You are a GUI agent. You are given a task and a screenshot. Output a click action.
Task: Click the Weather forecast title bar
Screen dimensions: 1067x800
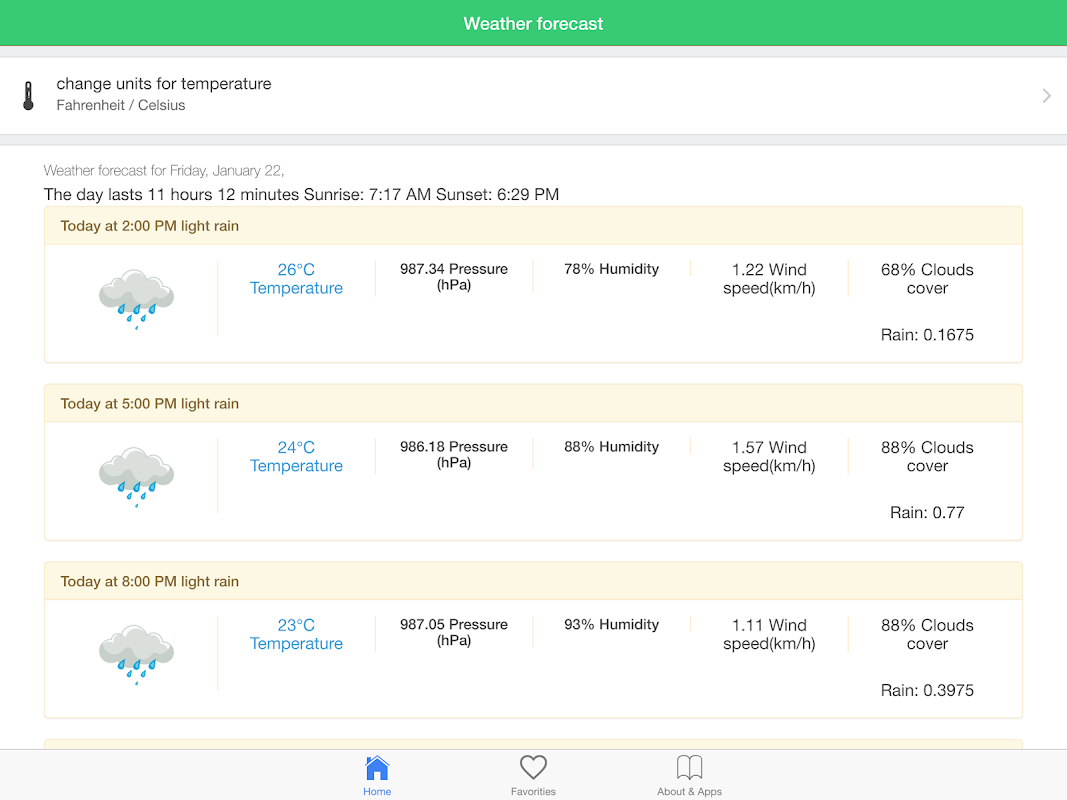[533, 24]
